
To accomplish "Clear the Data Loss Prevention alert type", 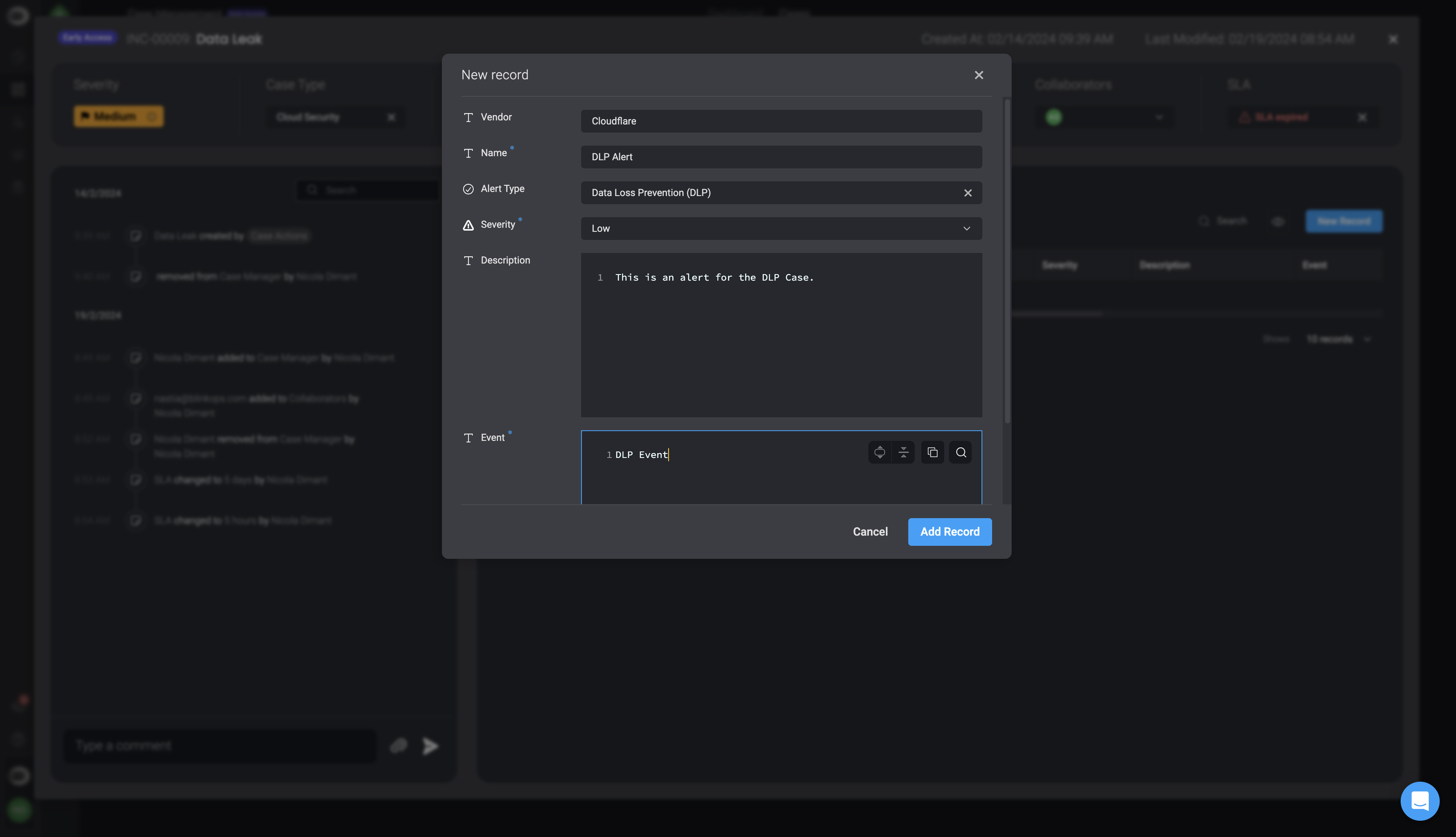I will [968, 193].
